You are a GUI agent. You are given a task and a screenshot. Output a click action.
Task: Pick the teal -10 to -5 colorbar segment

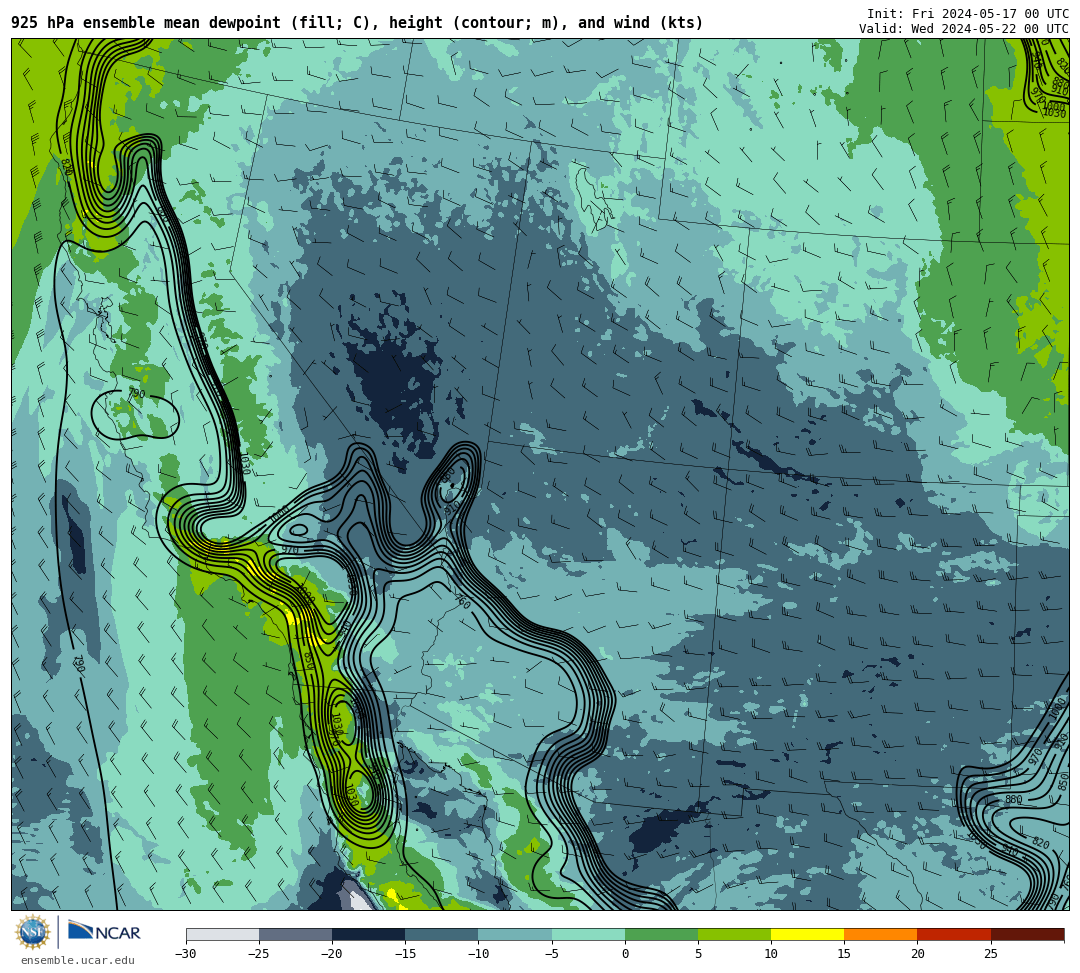pos(515,934)
